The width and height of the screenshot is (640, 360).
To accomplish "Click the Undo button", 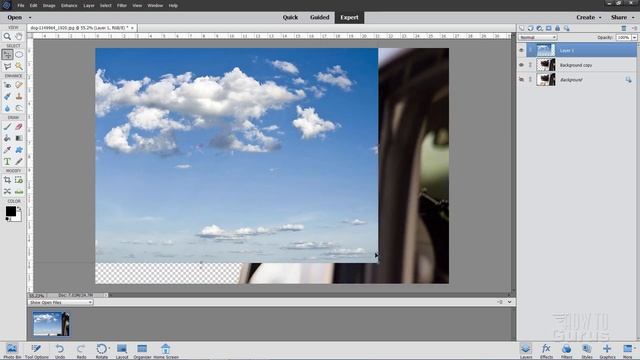I will (x=60, y=351).
